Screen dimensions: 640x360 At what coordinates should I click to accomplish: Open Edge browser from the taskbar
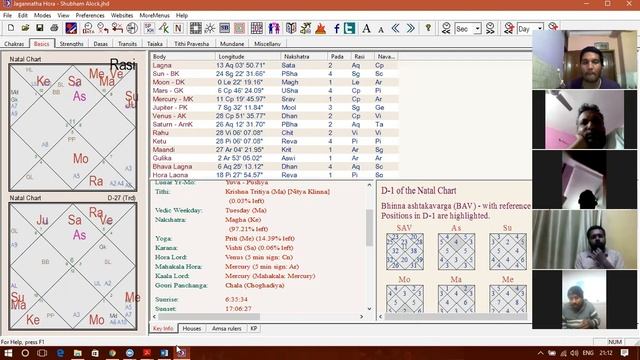point(60,353)
